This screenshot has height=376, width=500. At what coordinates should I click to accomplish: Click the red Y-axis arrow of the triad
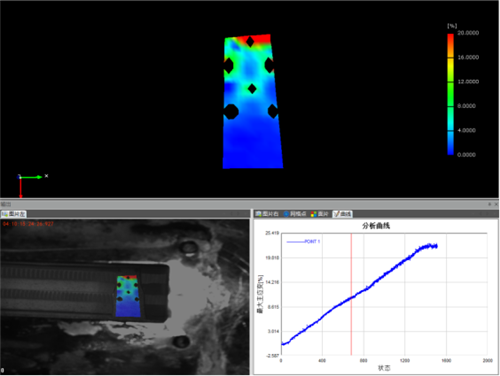[x=21, y=187]
